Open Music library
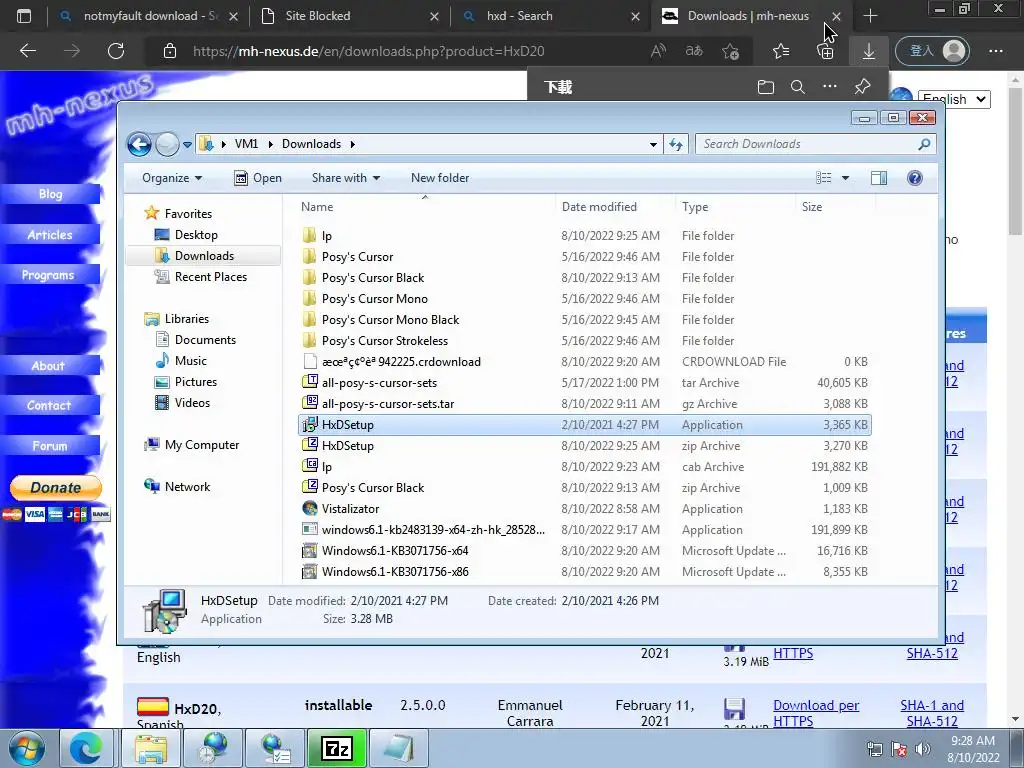The width and height of the screenshot is (1024, 768). coord(190,360)
